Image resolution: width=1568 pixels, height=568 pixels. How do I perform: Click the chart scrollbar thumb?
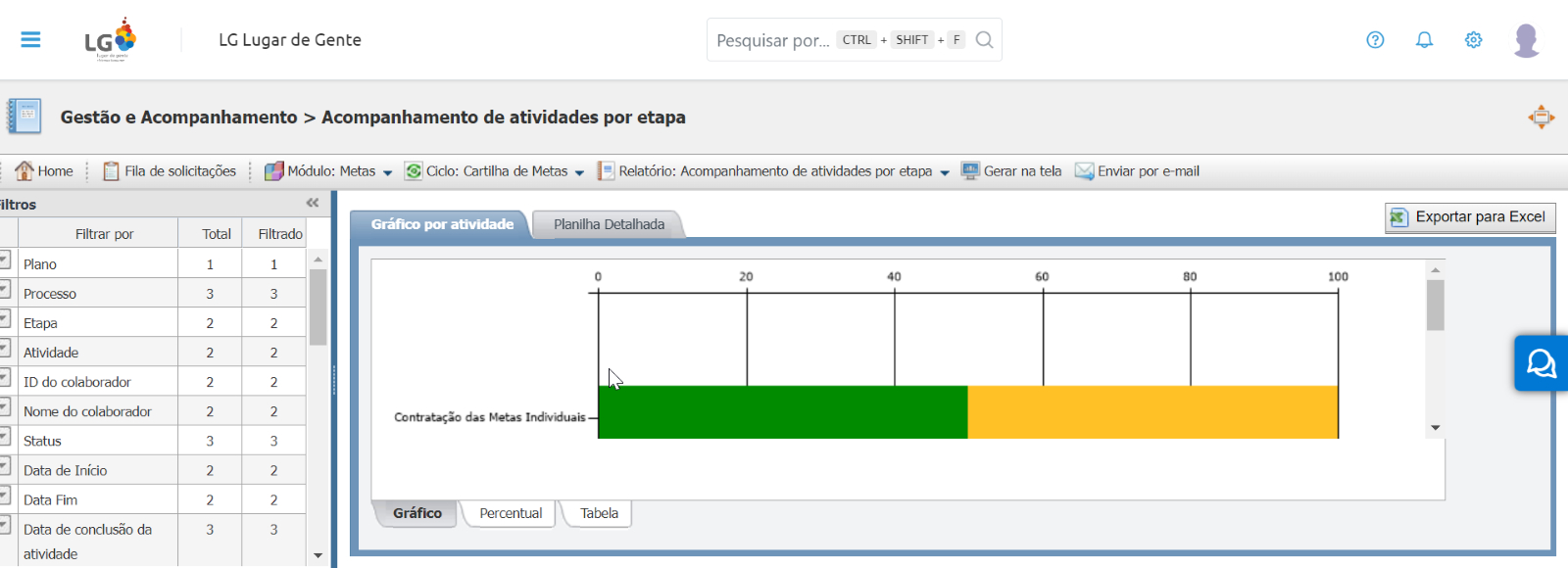[x=1436, y=306]
